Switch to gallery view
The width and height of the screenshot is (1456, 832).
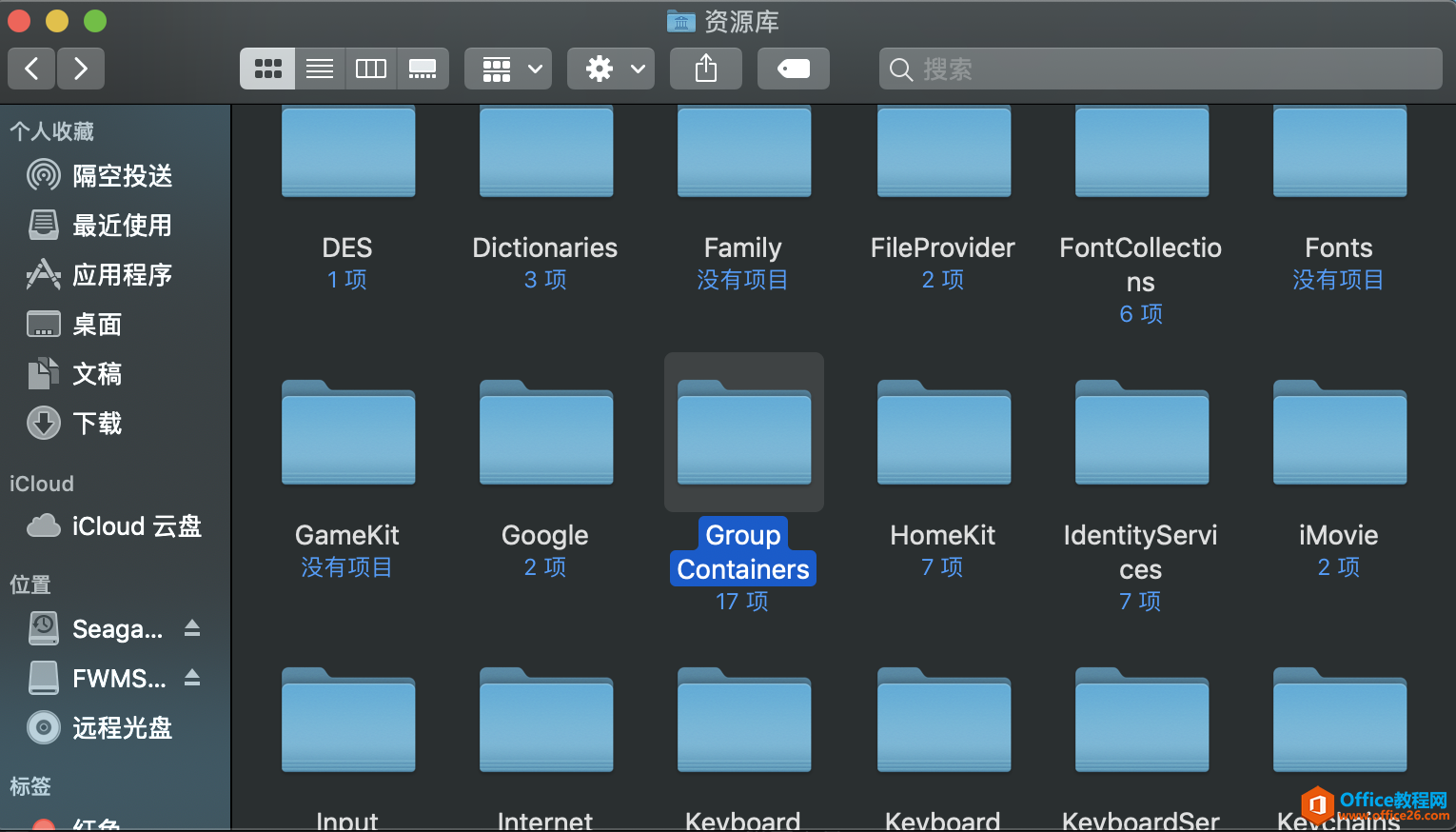pyautogui.click(x=423, y=69)
